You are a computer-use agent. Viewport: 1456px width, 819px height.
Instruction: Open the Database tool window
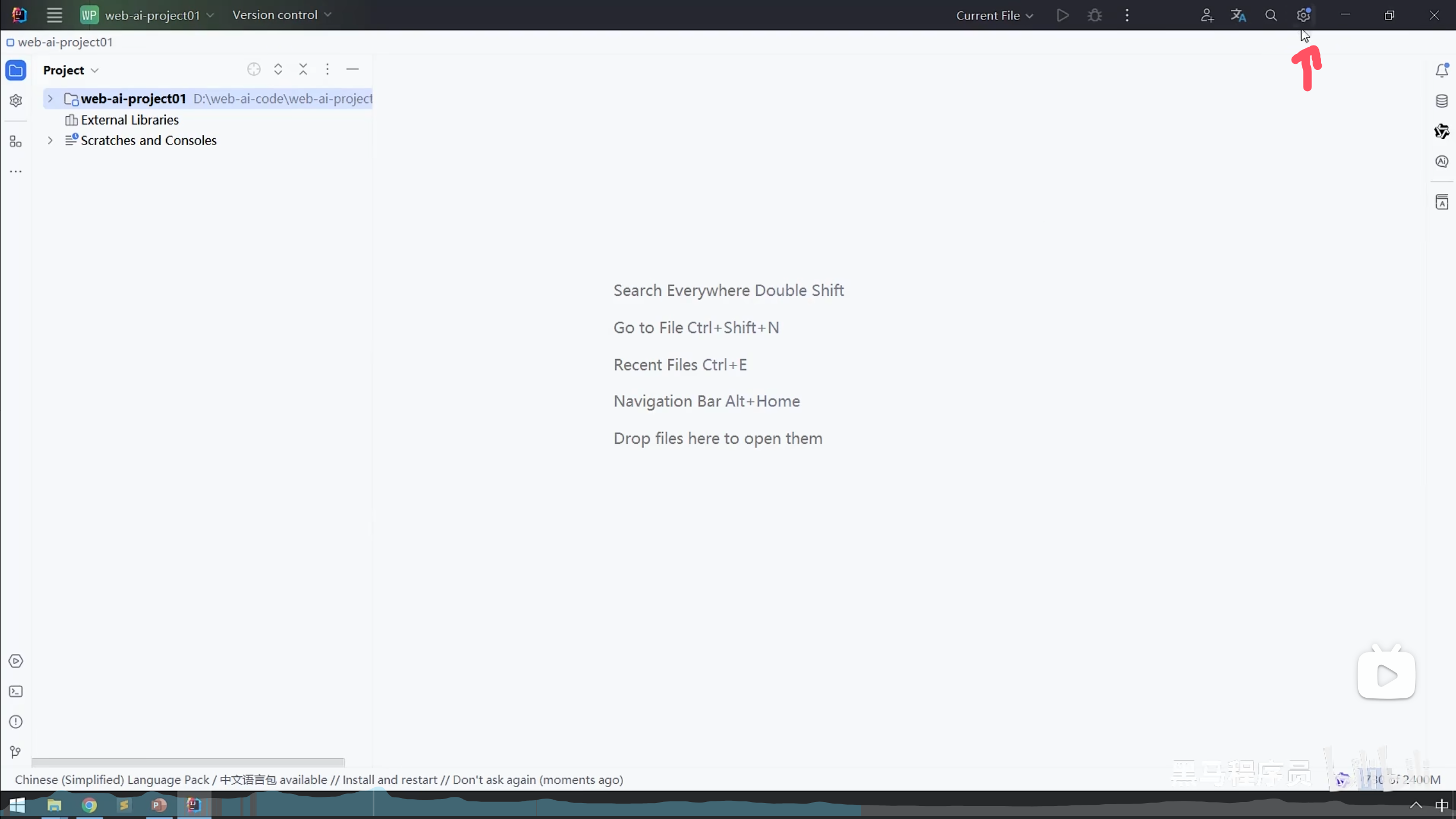click(1441, 101)
